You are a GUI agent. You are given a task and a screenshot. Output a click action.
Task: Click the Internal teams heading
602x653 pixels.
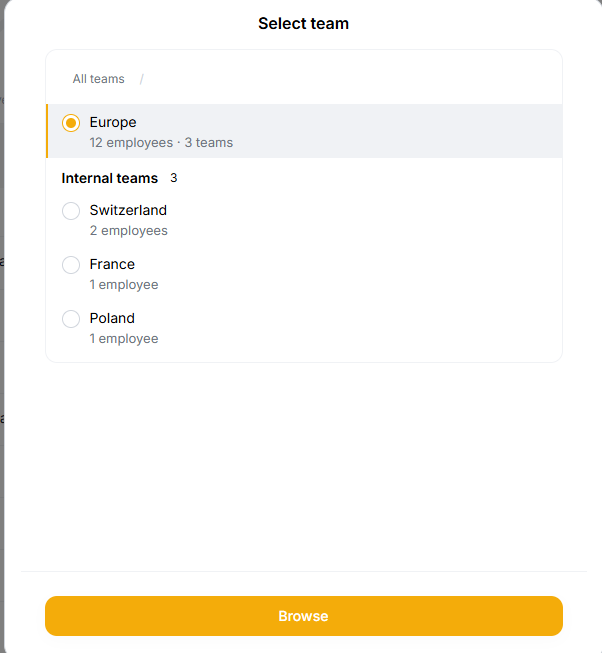pyautogui.click(x=109, y=178)
